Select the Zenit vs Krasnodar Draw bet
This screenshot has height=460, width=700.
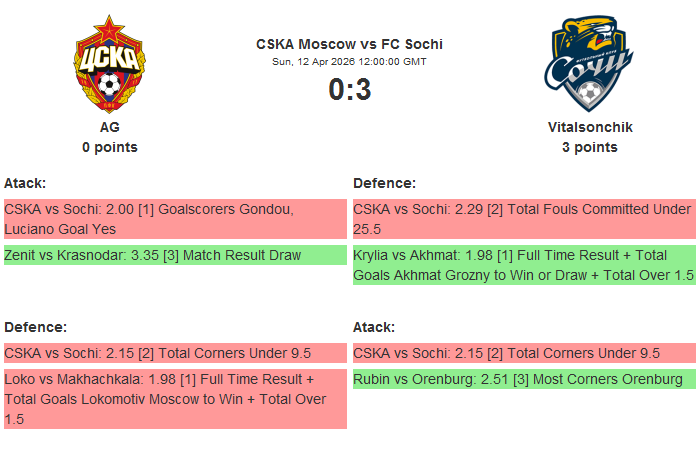coord(175,255)
